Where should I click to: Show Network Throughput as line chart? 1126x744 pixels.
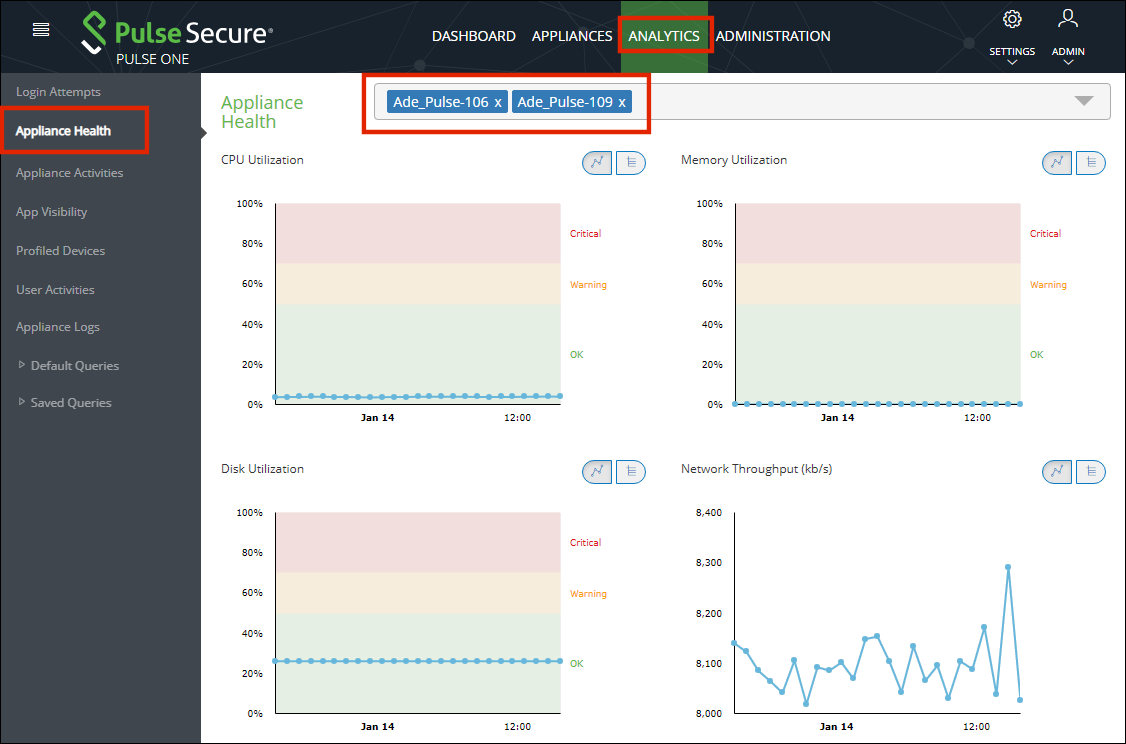point(1058,471)
